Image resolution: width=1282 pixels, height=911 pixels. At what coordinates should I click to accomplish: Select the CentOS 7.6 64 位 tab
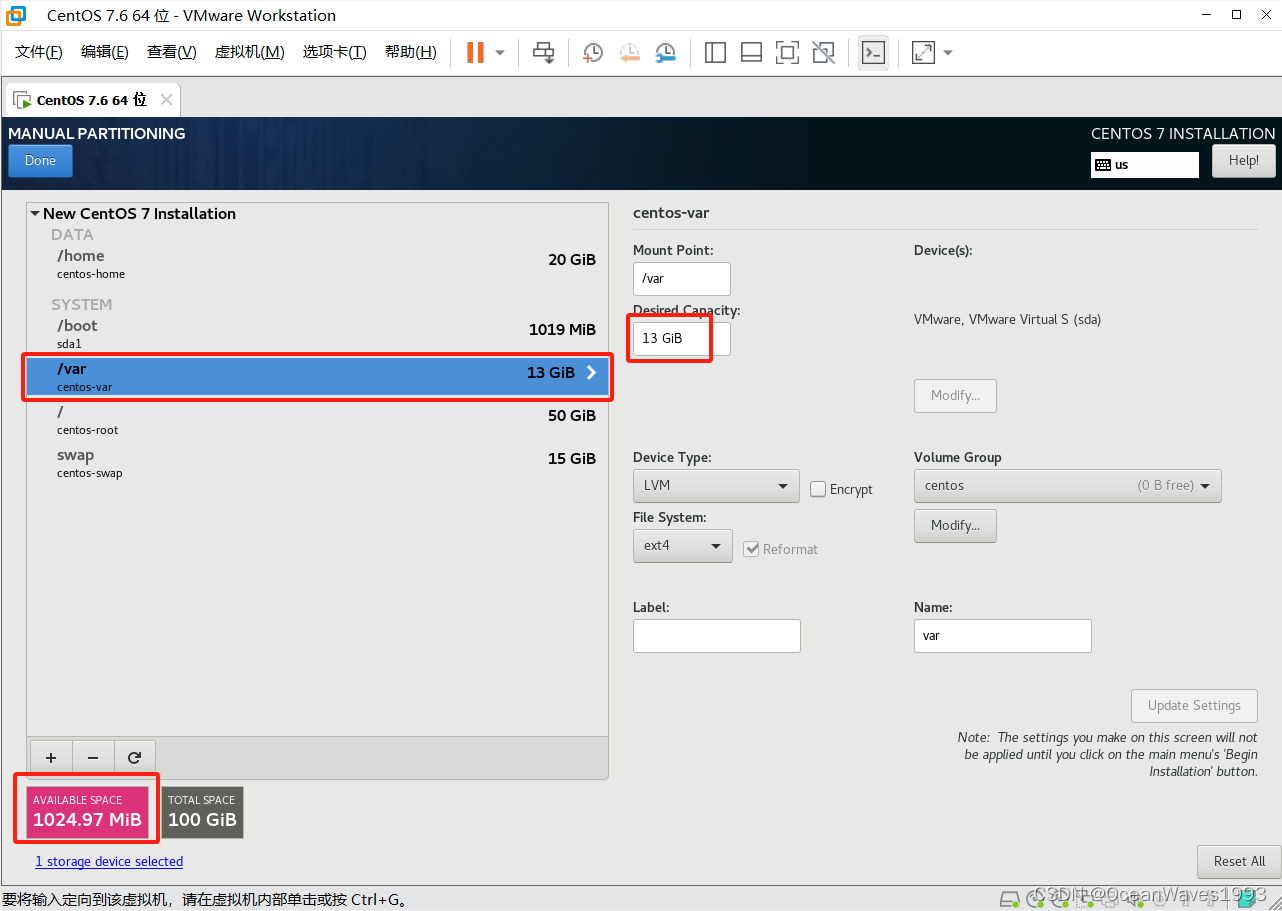[x=92, y=100]
